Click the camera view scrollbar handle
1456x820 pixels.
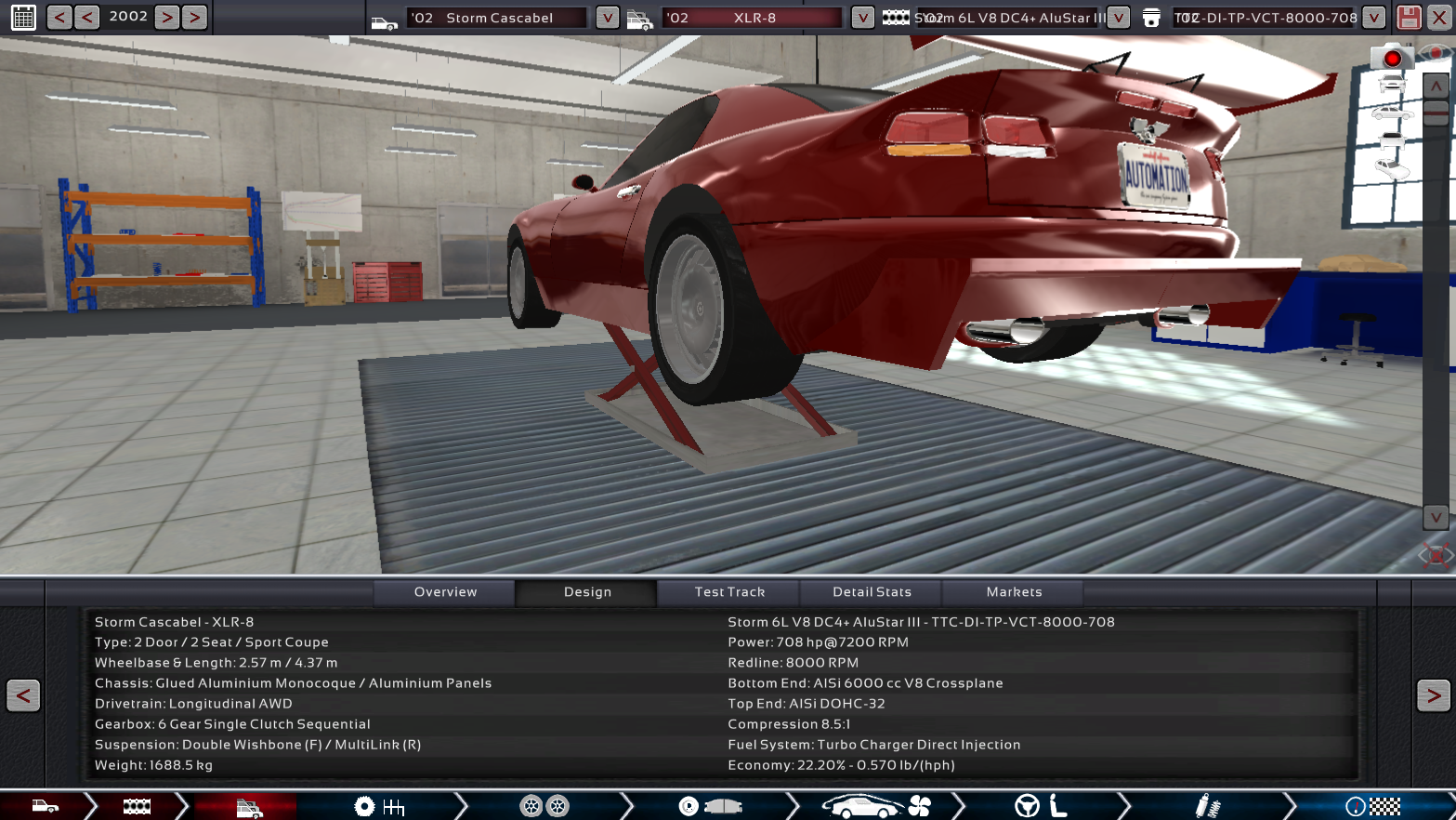[x=1436, y=113]
